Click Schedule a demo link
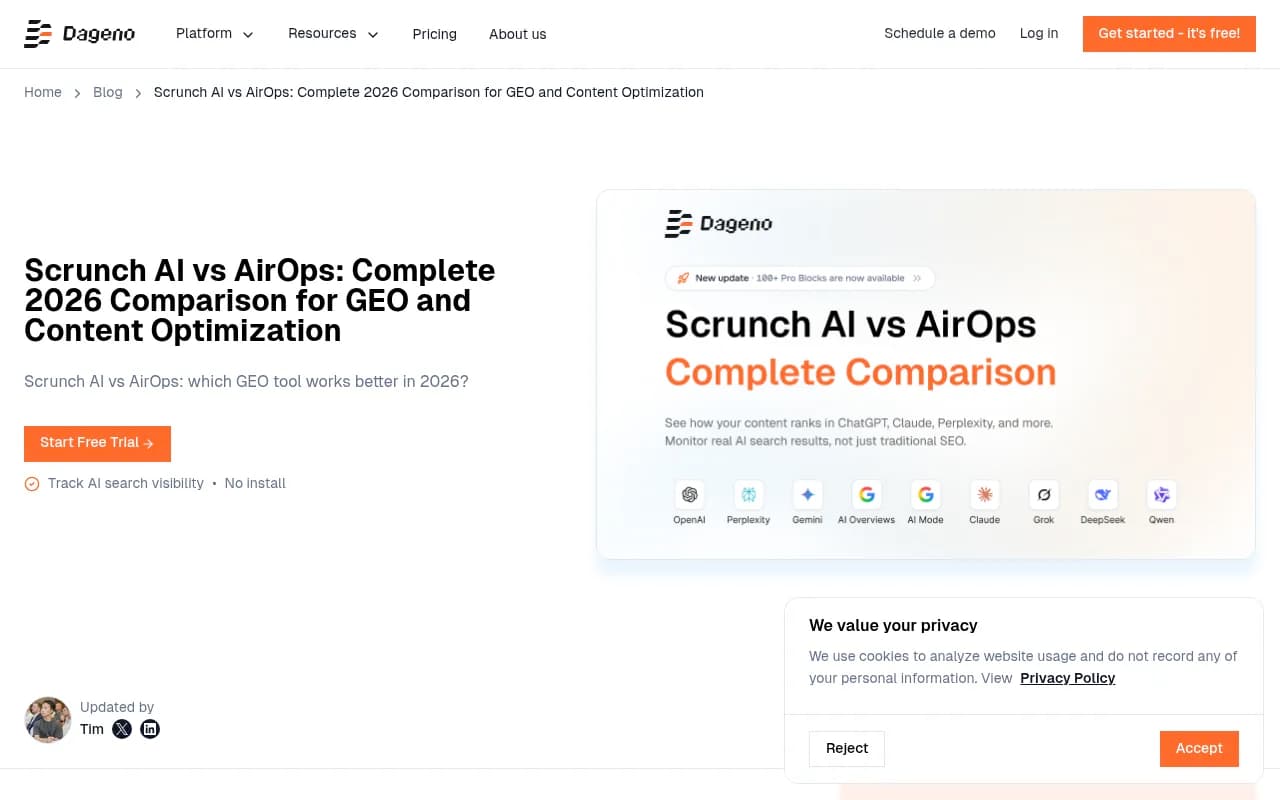1280x800 pixels. coord(940,33)
